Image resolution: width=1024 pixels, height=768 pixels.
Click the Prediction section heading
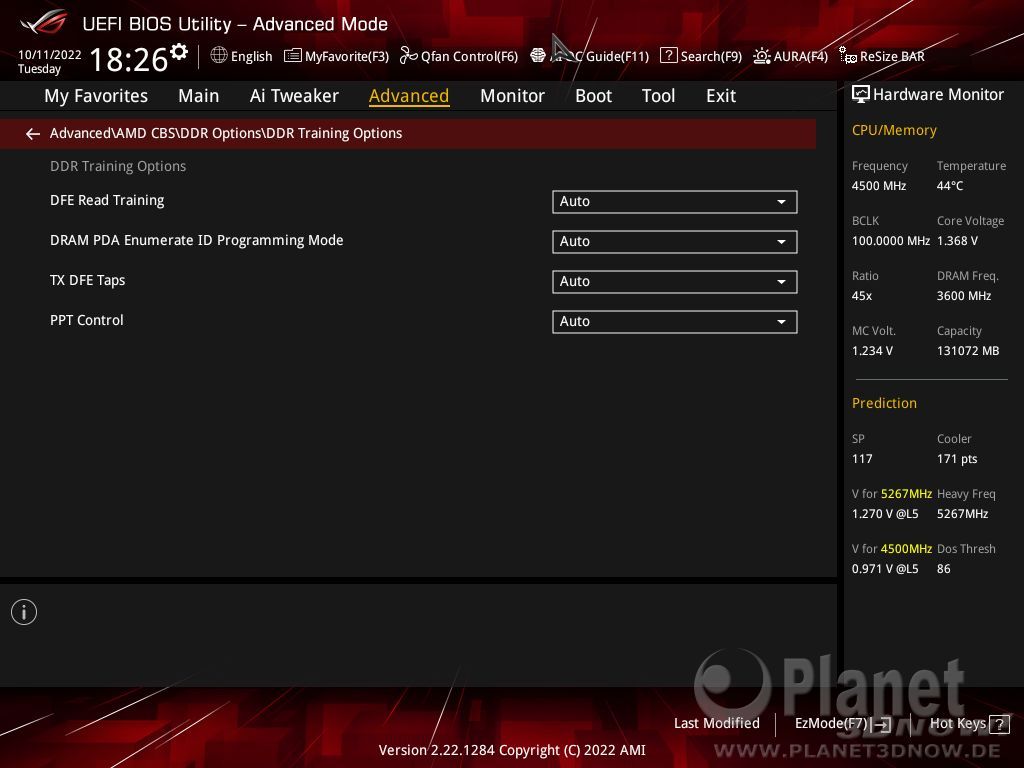tap(884, 404)
